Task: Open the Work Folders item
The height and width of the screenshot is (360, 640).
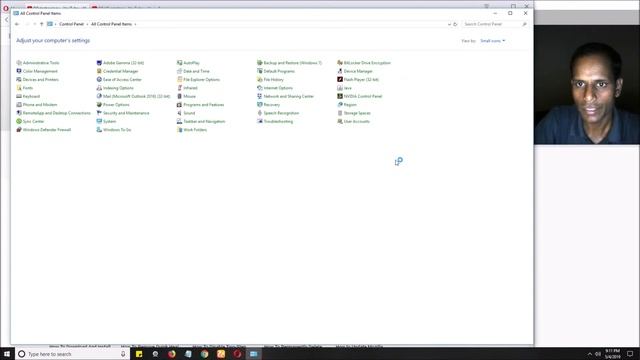Action: (x=192, y=130)
